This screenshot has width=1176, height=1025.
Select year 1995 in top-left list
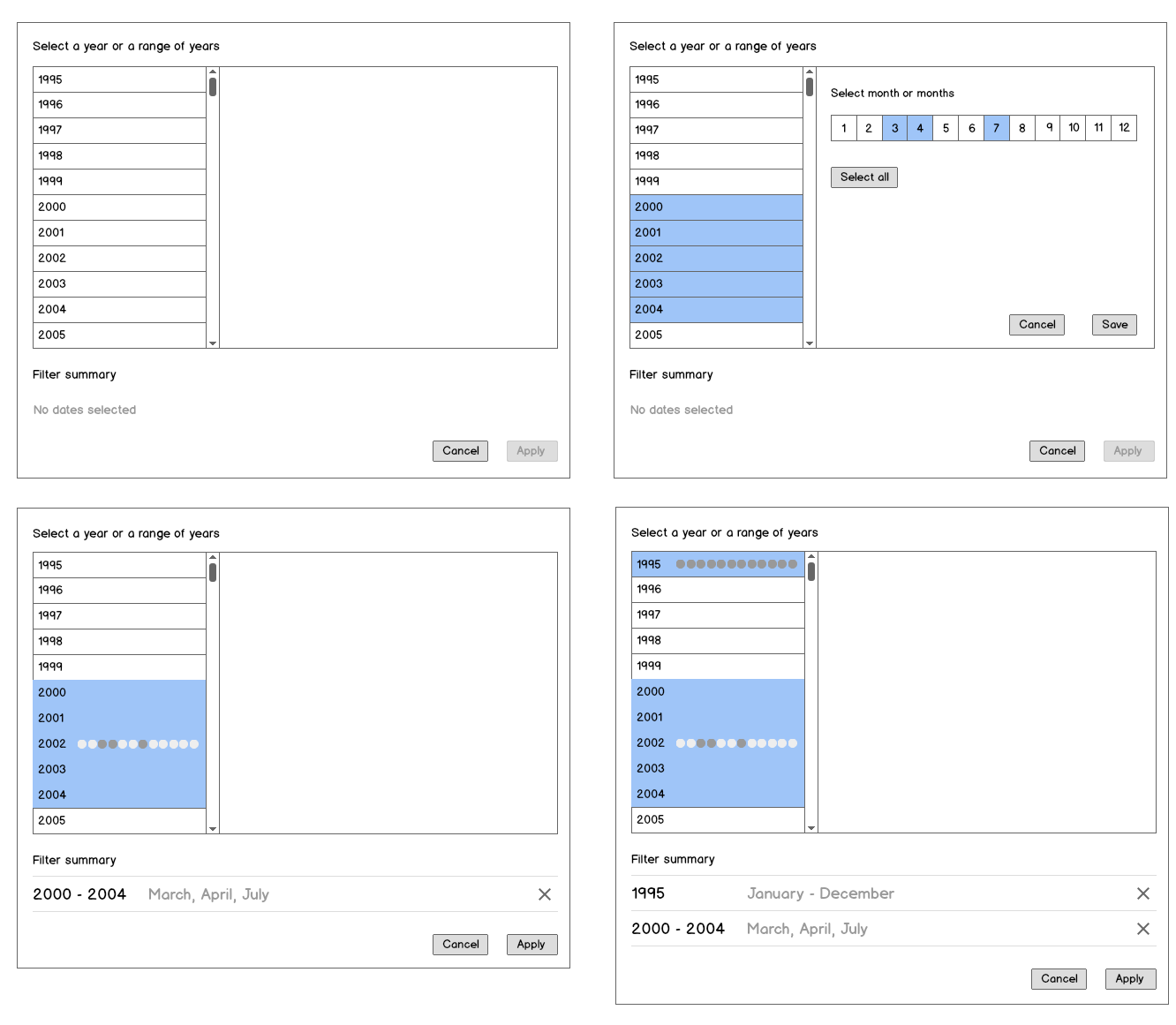[119, 79]
